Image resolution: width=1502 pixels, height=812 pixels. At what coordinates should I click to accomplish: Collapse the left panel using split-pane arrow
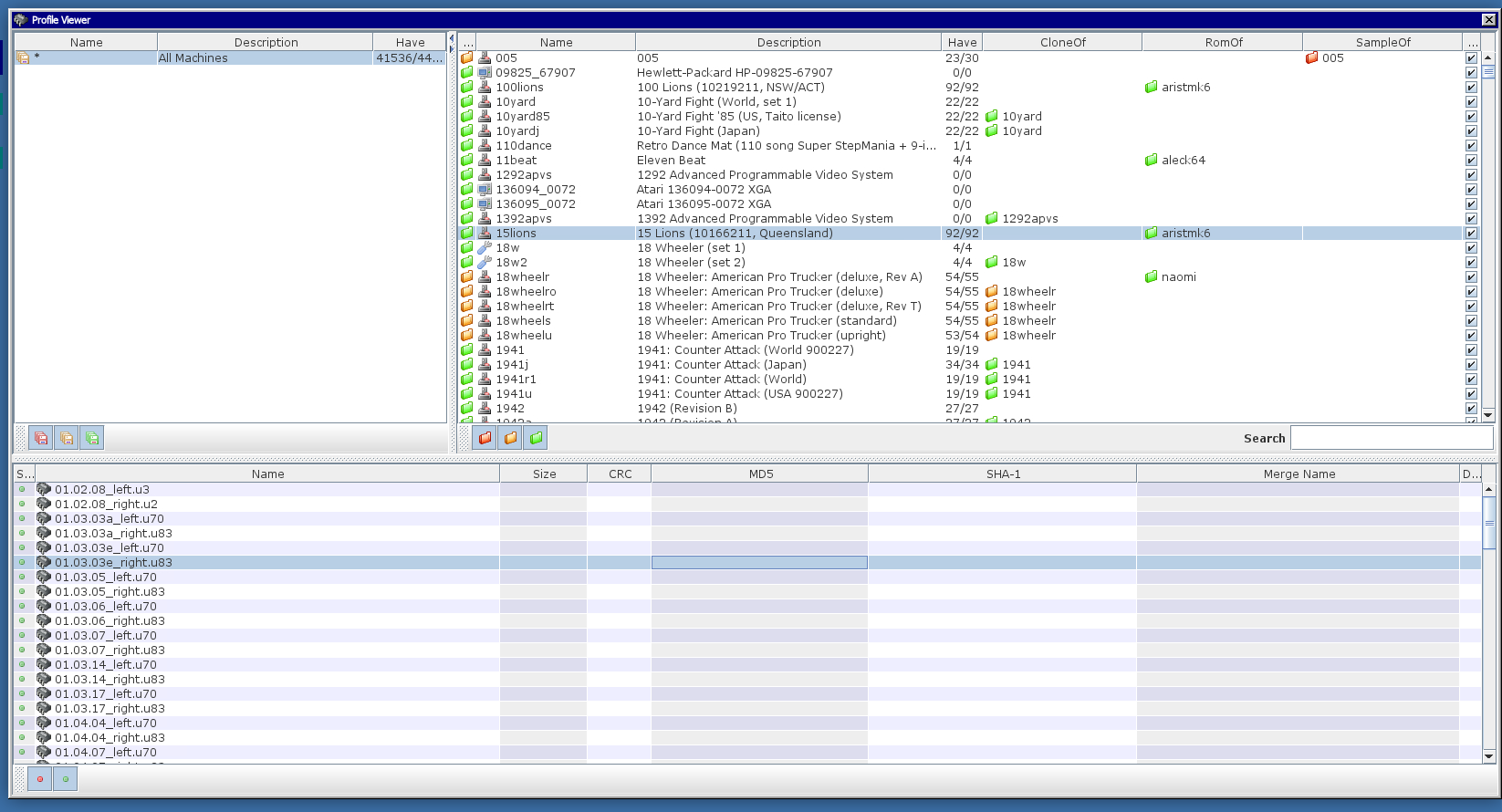(x=451, y=38)
